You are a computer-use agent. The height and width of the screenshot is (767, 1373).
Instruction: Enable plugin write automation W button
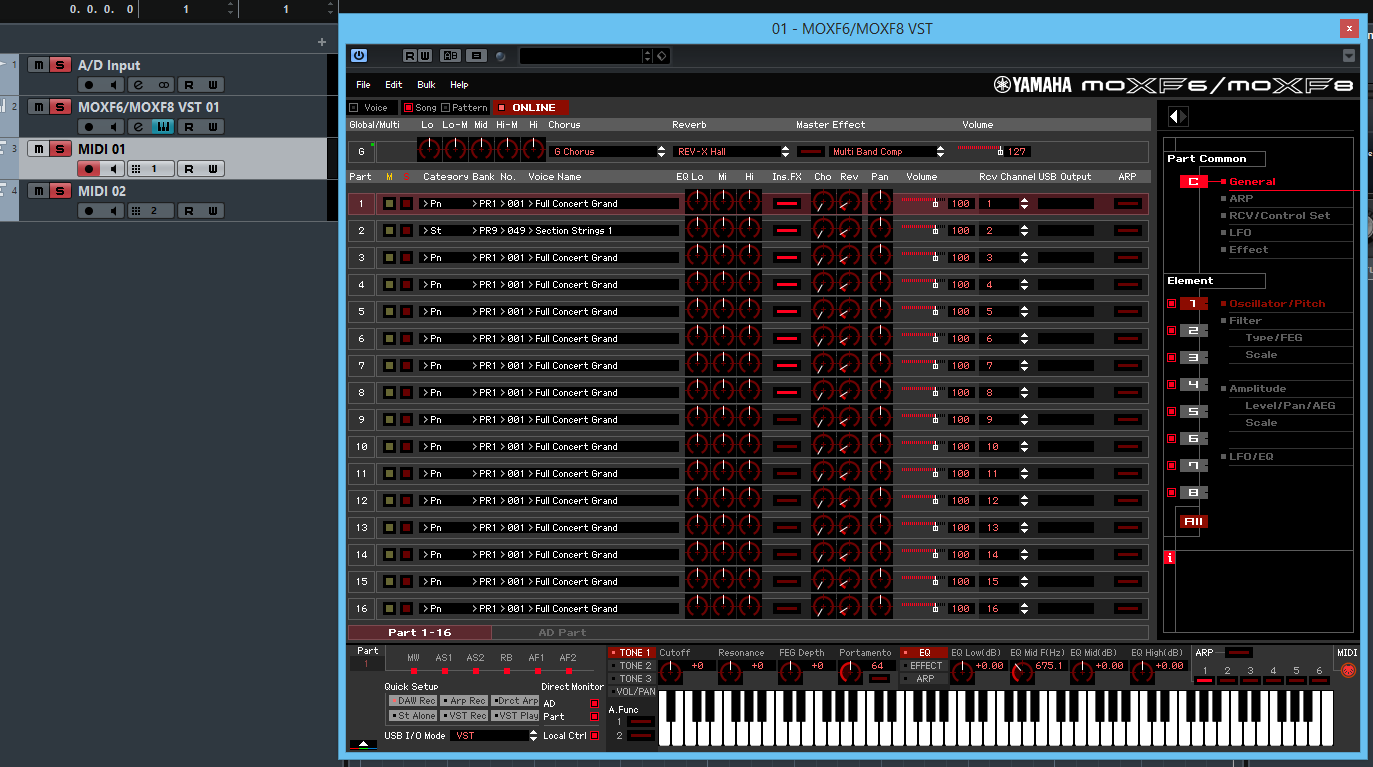(425, 56)
